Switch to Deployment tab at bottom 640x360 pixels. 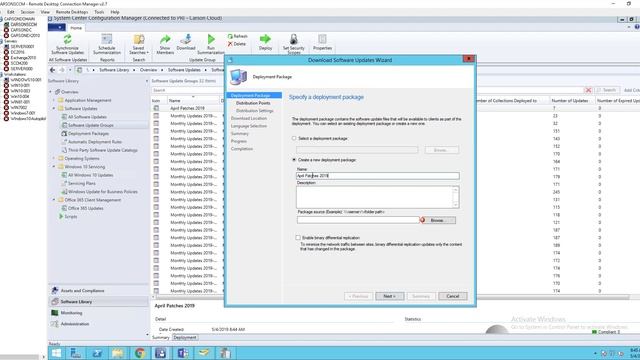pyautogui.click(x=185, y=338)
